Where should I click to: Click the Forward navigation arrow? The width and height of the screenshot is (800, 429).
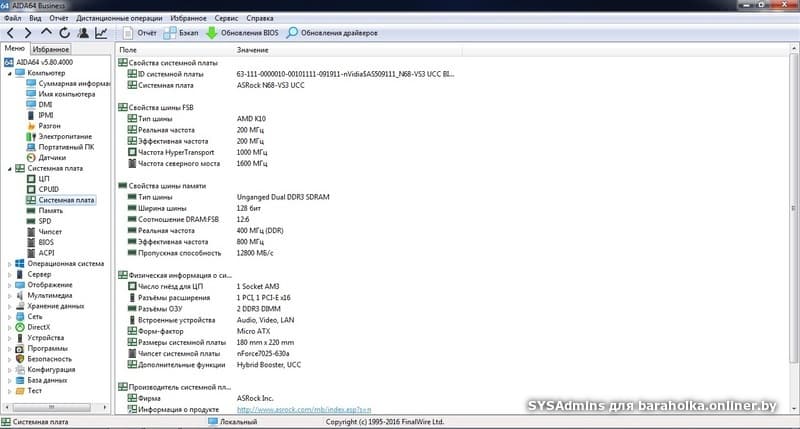(x=28, y=33)
